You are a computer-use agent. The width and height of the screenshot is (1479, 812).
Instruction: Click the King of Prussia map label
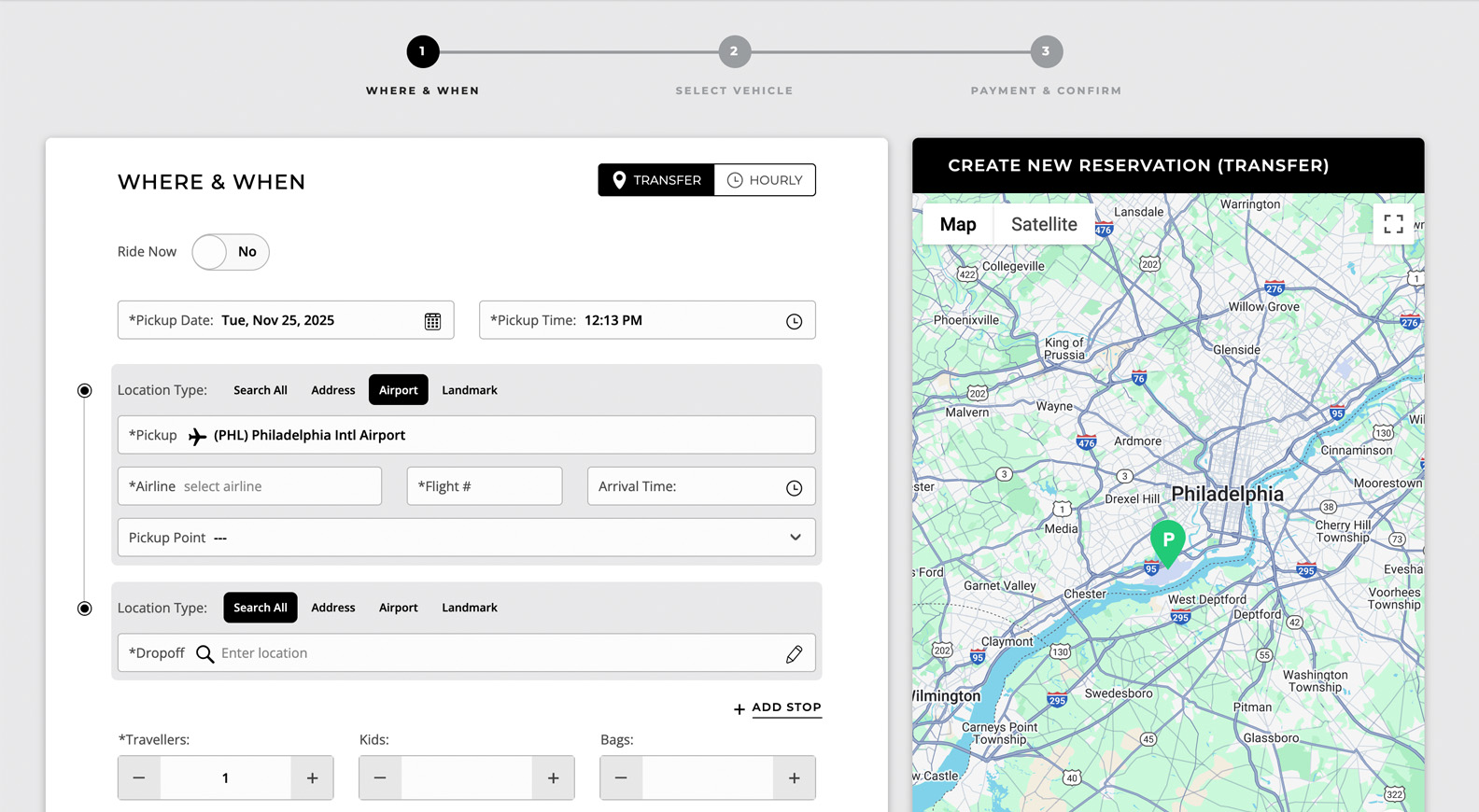[1064, 349]
